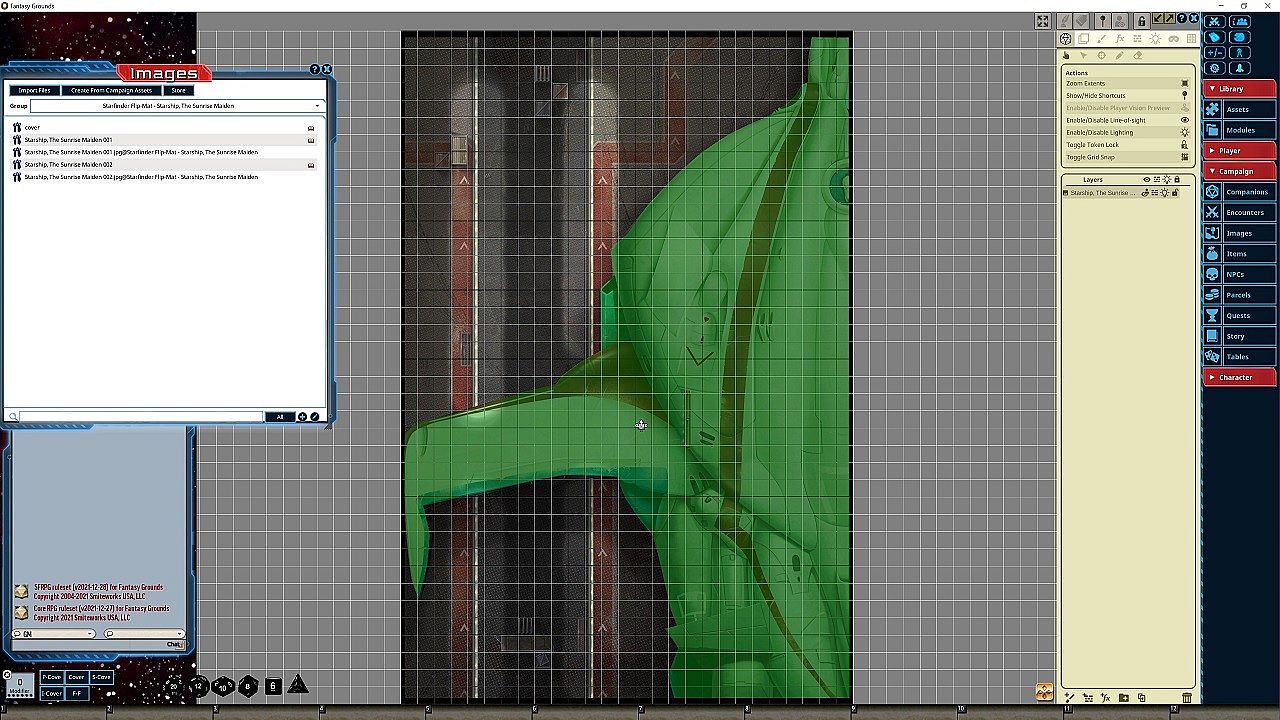1280x720 pixels.
Task: Toggle Show/Hide Shortcuts
Action: click(1128, 96)
